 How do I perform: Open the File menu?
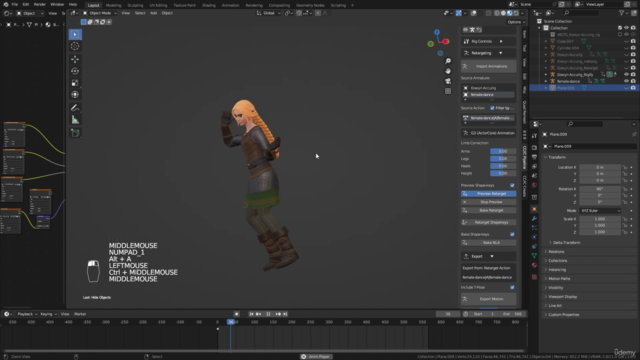(x=15, y=4)
